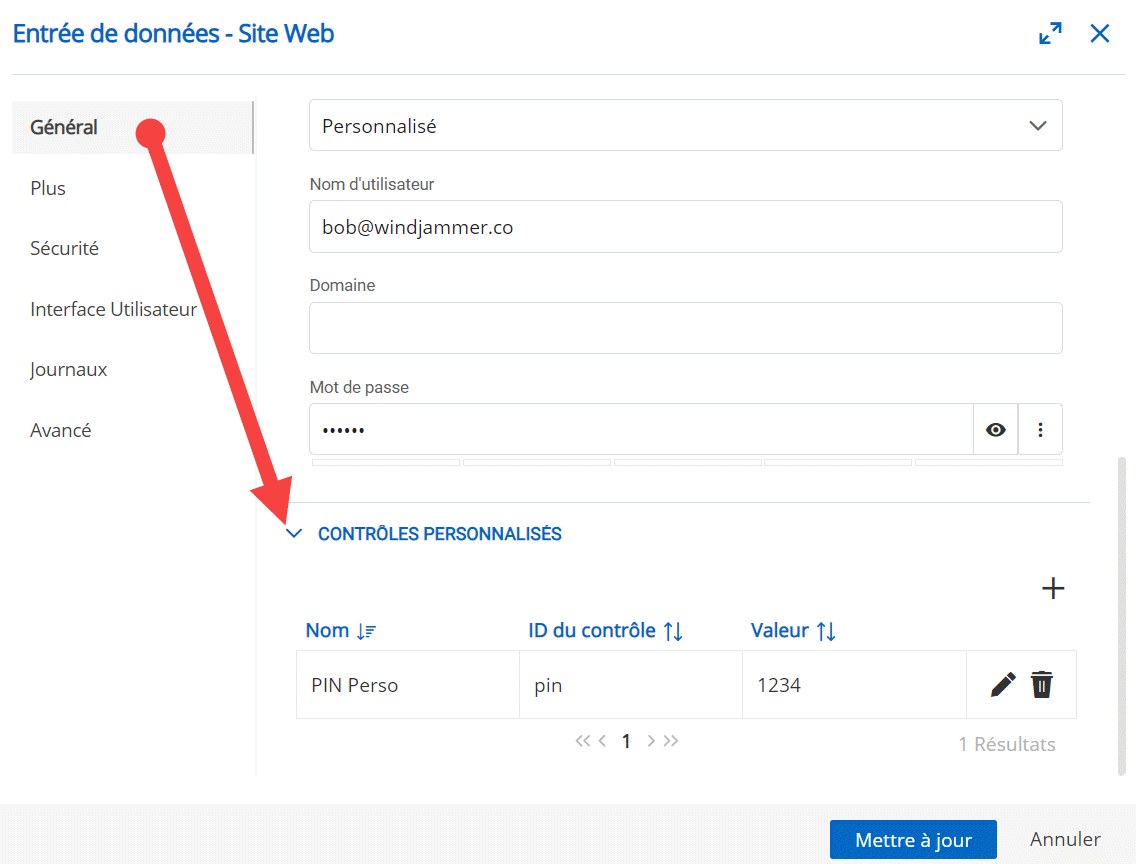Collapse Contrôles Personnalisés section
Viewport: 1136px width, 864px height.
(x=294, y=534)
